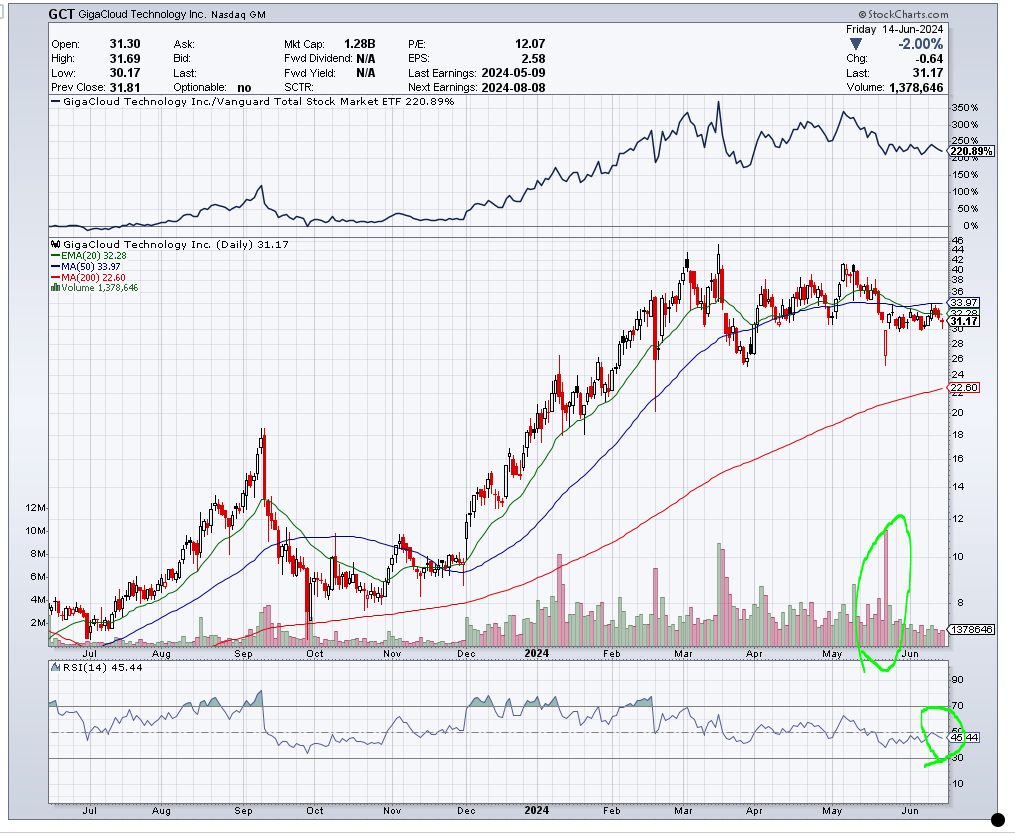
Task: Click the Nasdaq GM exchange label
Action: [238, 14]
